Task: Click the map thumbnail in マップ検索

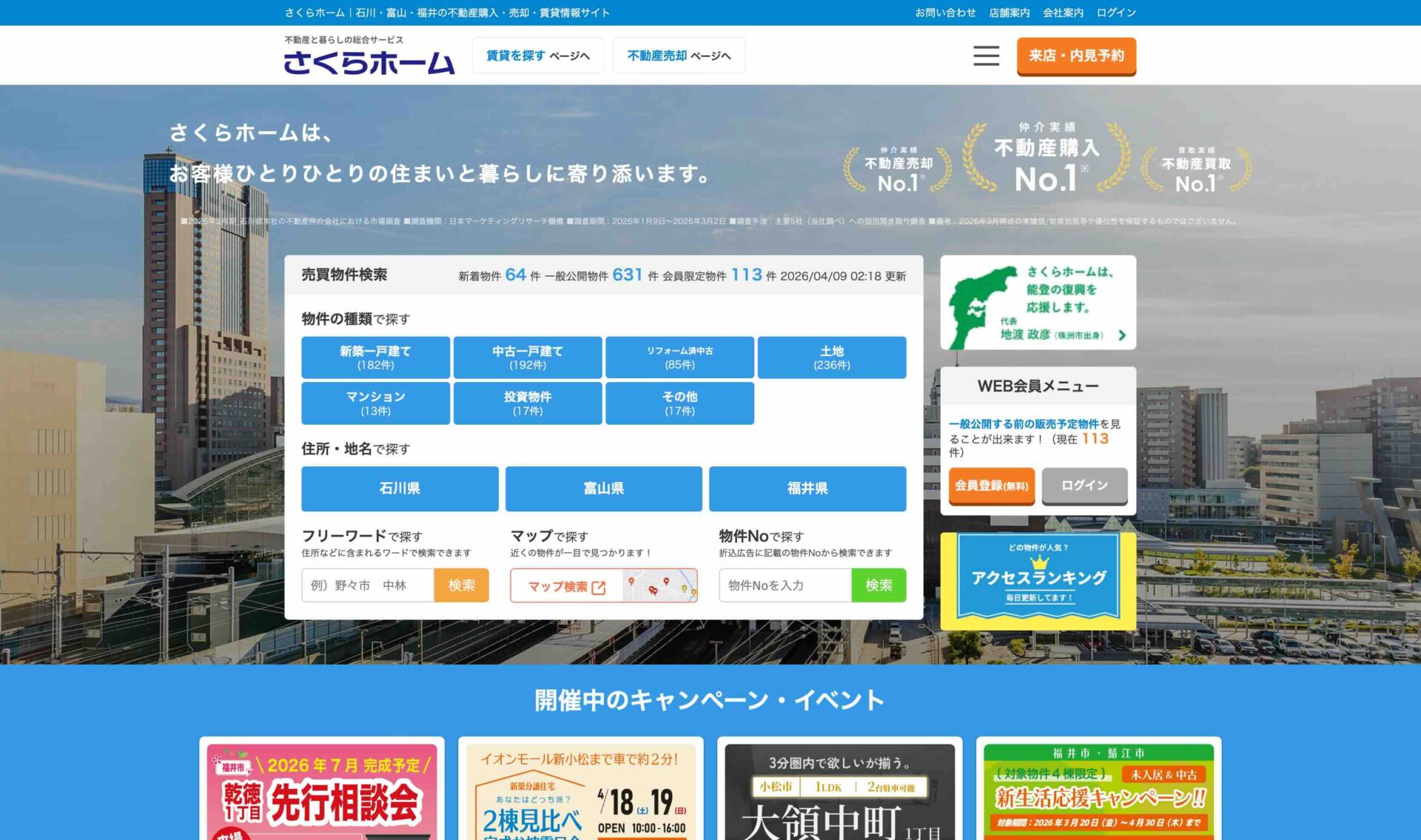Action: pos(659,585)
